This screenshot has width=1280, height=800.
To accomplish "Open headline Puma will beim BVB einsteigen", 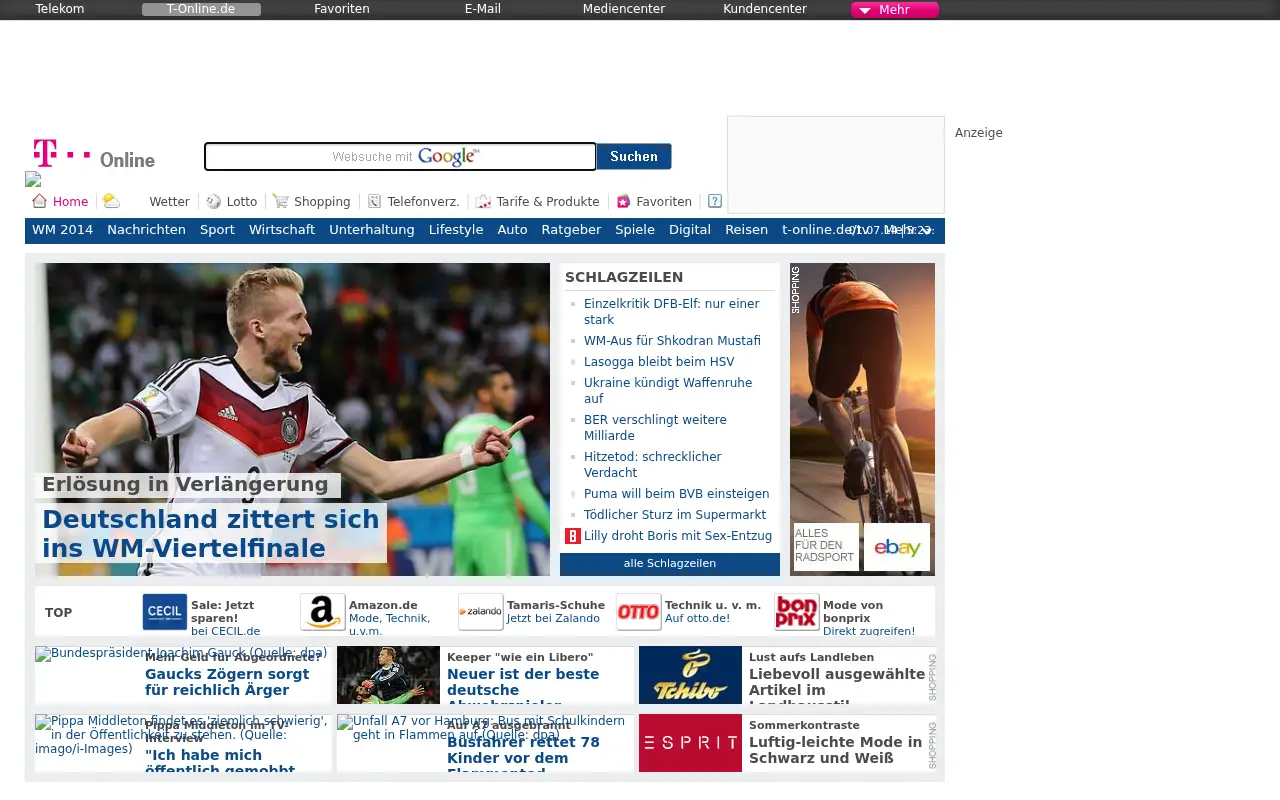I will coord(677,494).
